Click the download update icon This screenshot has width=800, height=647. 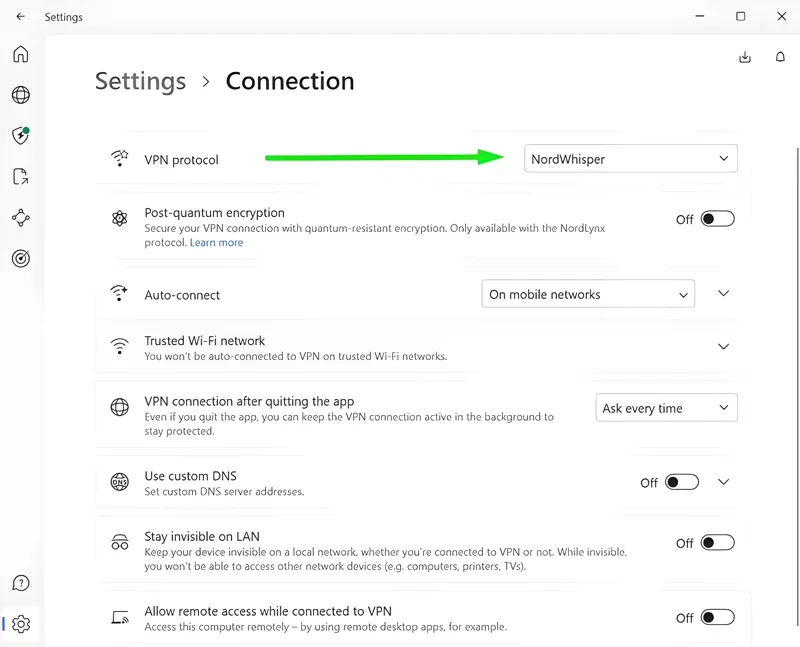click(745, 57)
